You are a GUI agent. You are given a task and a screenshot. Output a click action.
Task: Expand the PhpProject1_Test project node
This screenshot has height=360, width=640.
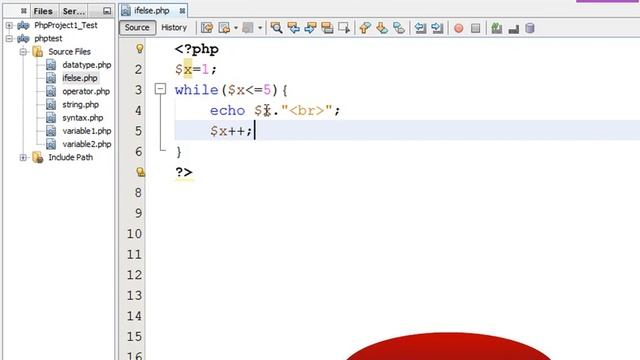9,25
